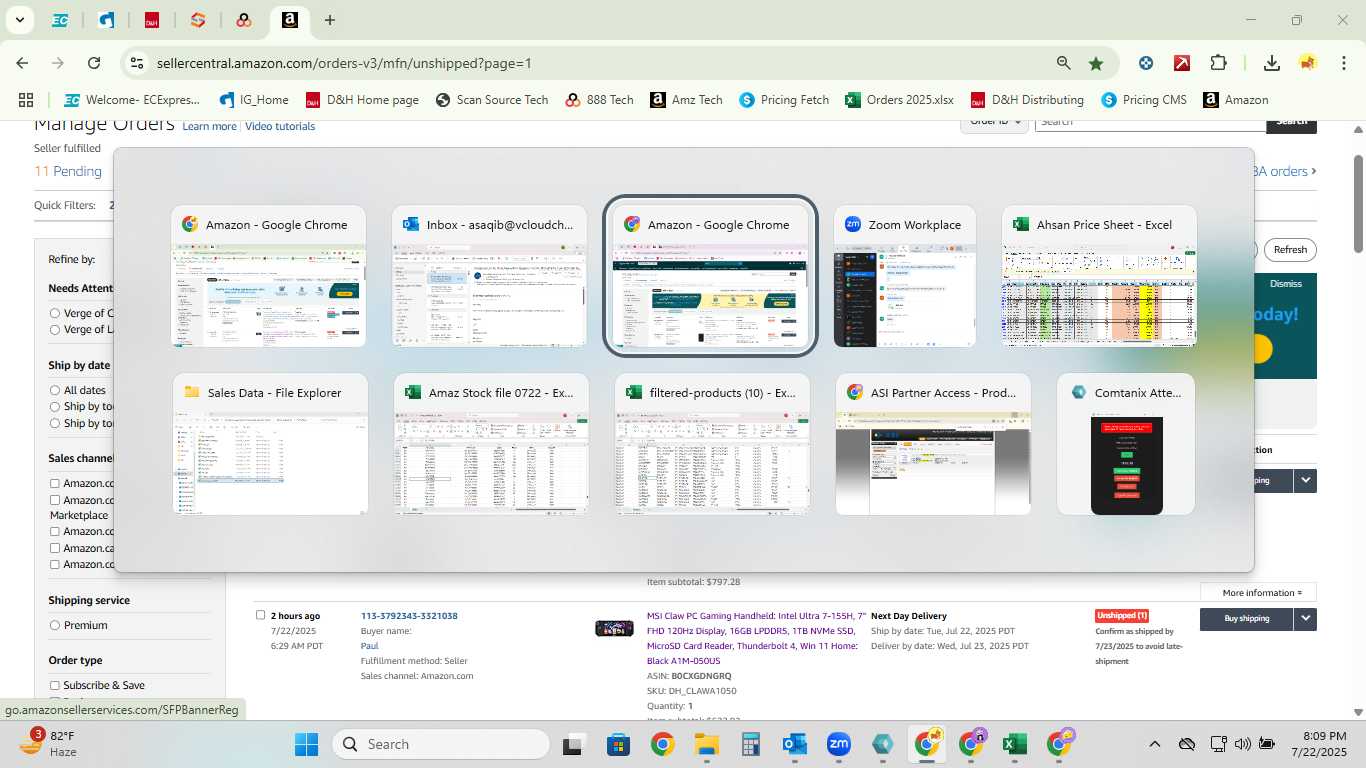Switch to the first Amazon Chrome window thumbnail
Screen dimensions: 1366x768
click(x=268, y=276)
